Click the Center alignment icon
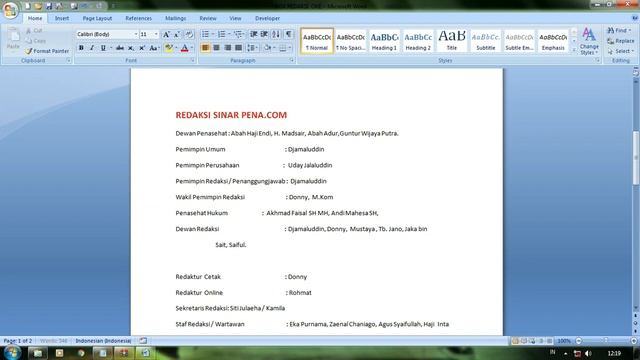Viewport: 640px width, 360px height. 216,48
